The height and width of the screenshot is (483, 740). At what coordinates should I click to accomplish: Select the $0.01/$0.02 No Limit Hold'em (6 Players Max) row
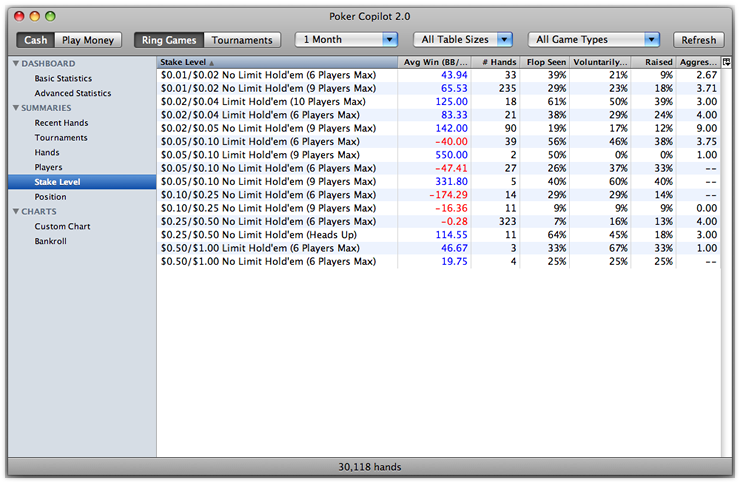click(x=438, y=75)
